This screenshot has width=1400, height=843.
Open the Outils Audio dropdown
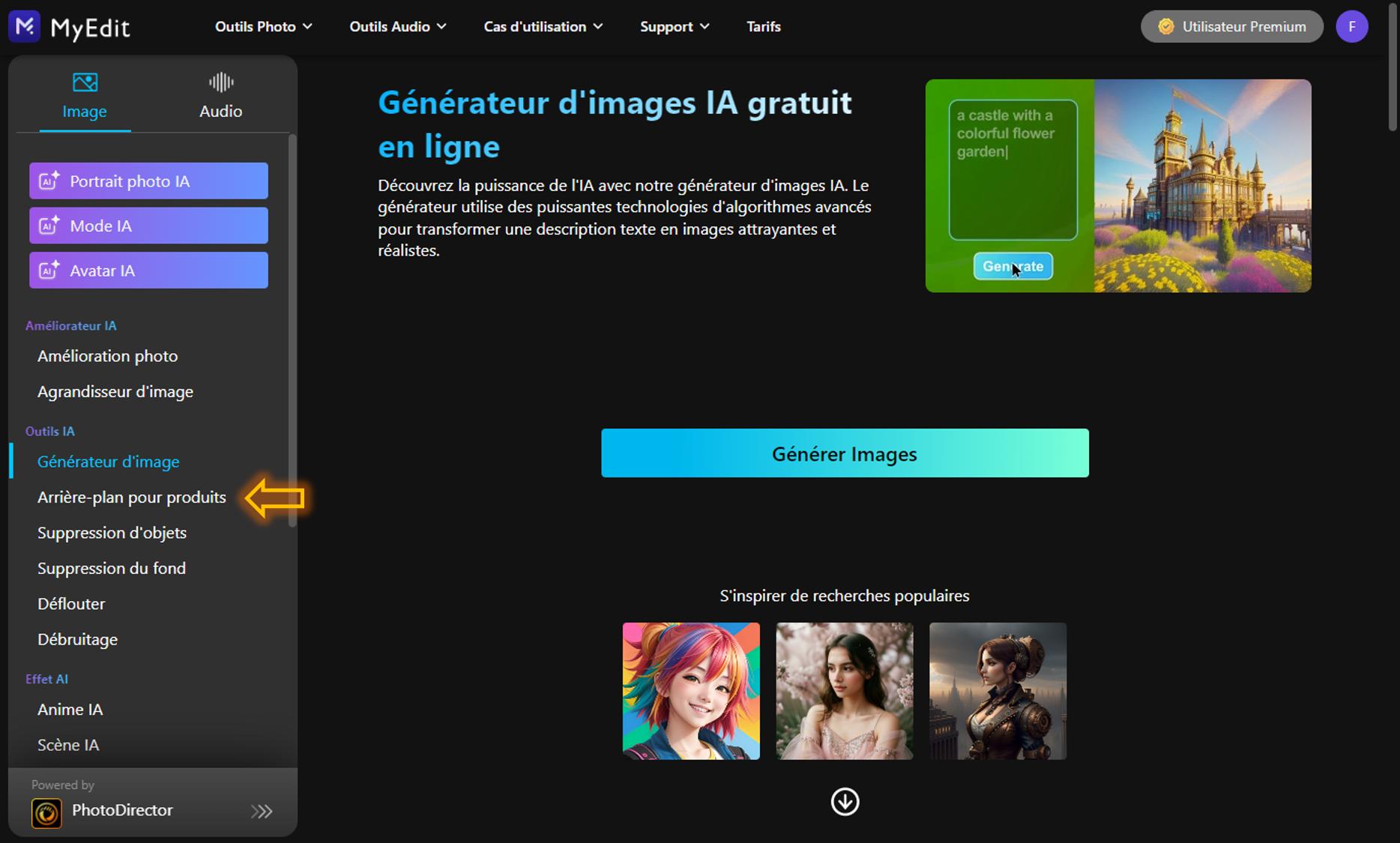tap(397, 26)
